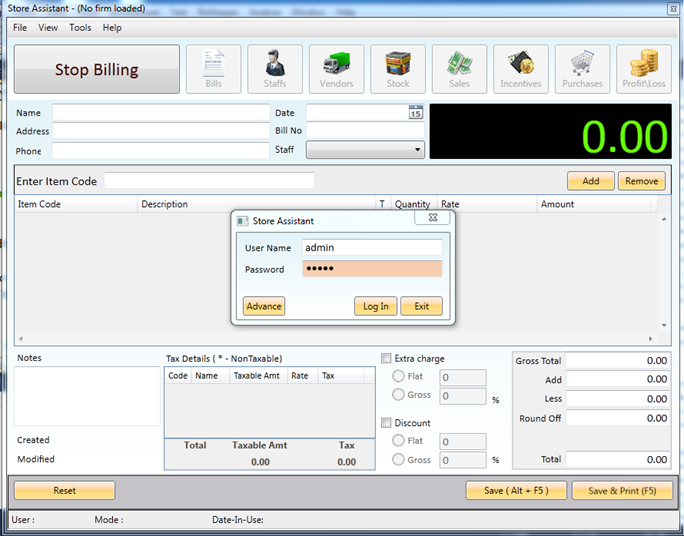Click the Phone input field

pos(161,150)
